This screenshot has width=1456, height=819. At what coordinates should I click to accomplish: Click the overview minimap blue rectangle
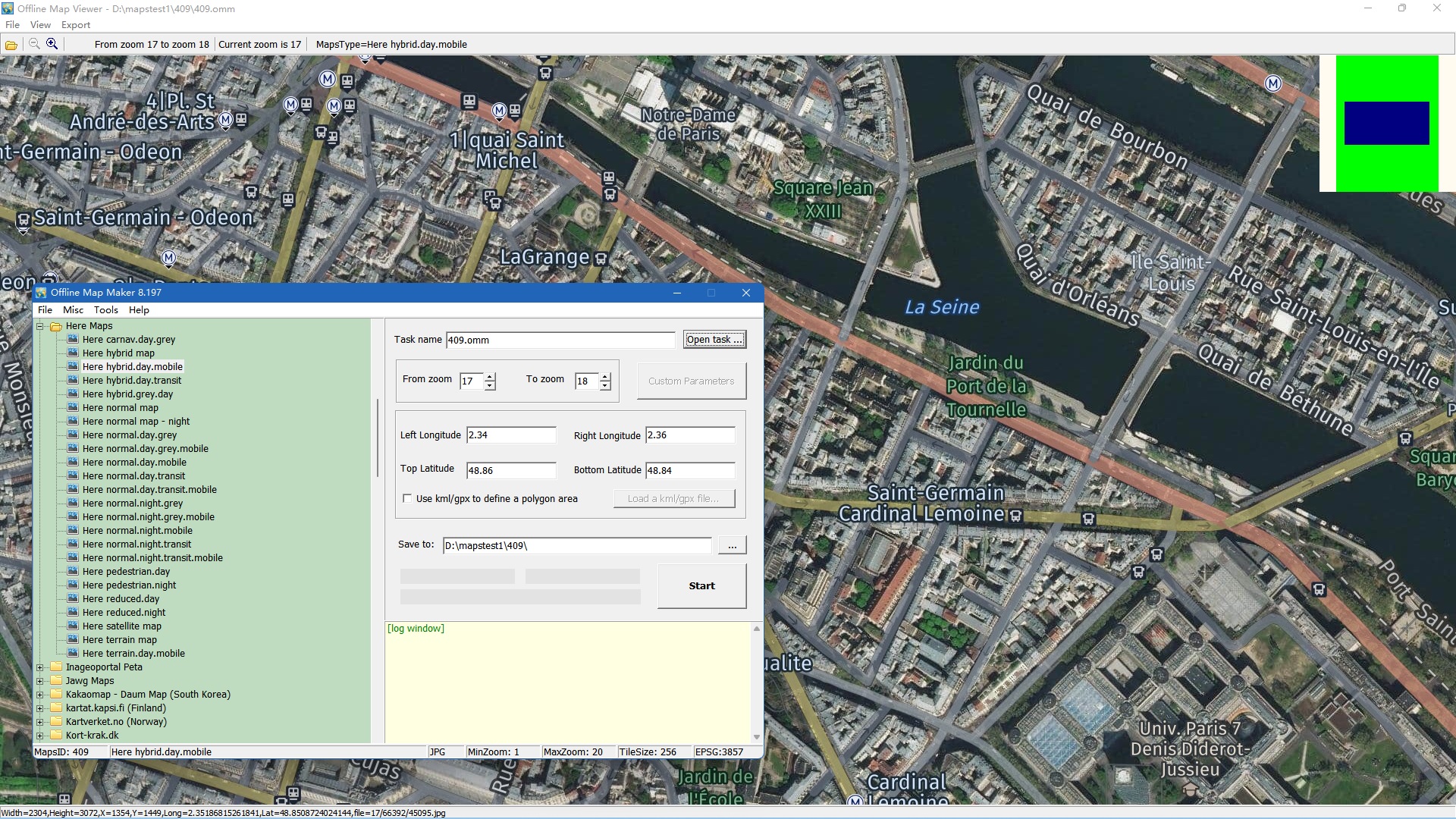point(1386,123)
